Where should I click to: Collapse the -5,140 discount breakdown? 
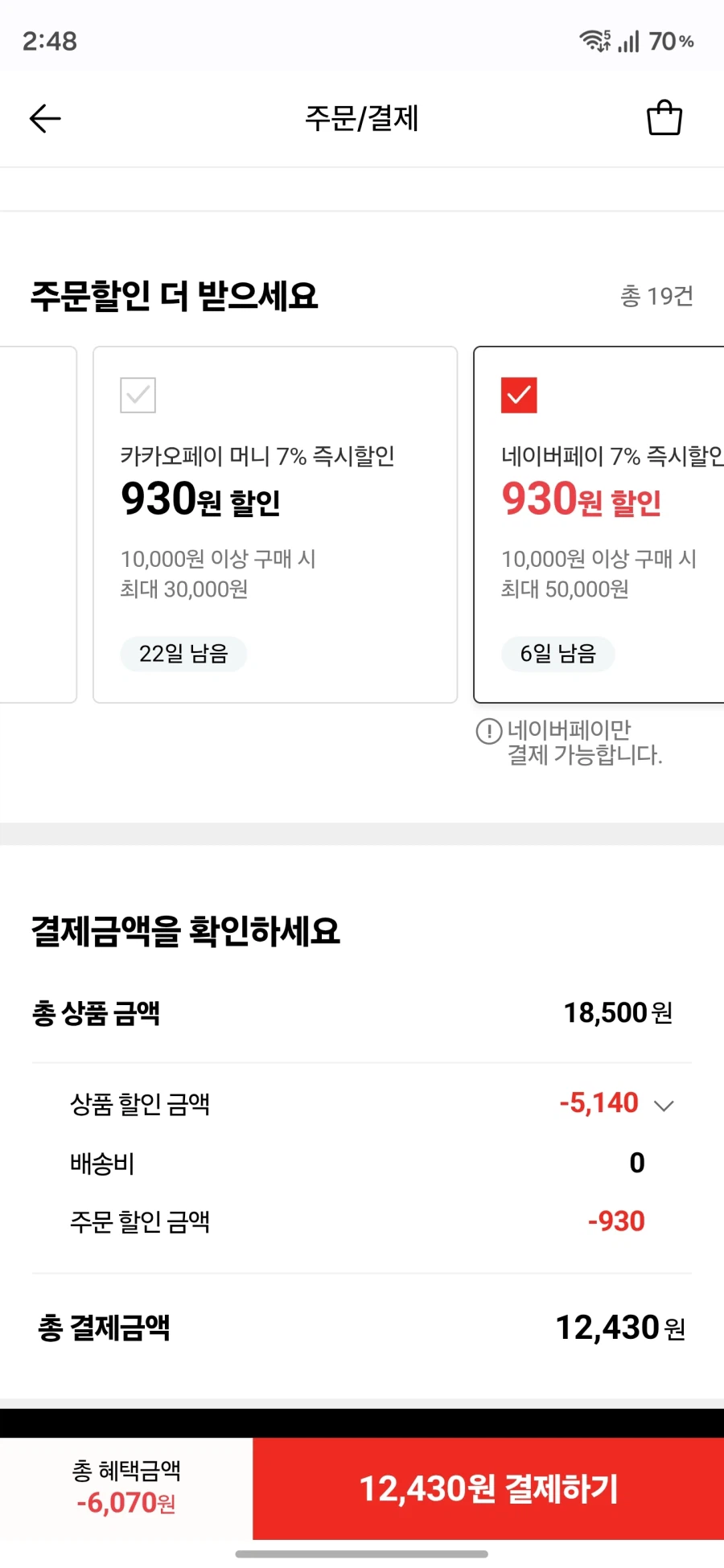point(664,1105)
